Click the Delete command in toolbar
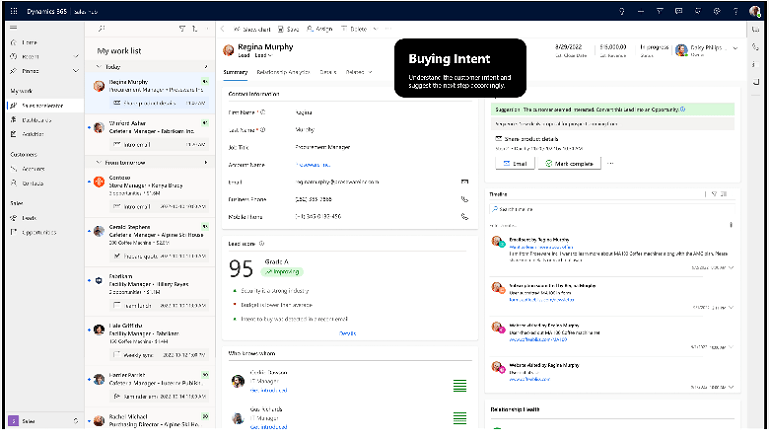 point(356,30)
